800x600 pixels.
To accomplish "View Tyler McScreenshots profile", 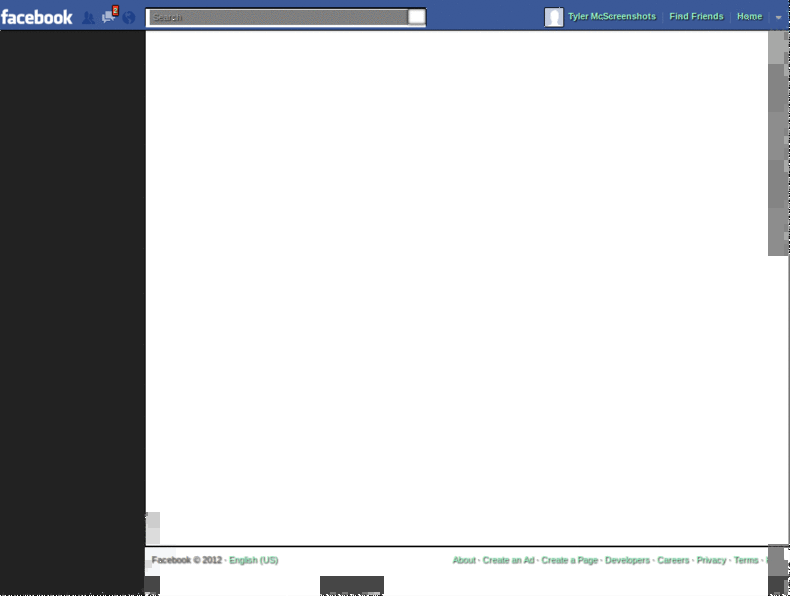I will (x=613, y=16).
